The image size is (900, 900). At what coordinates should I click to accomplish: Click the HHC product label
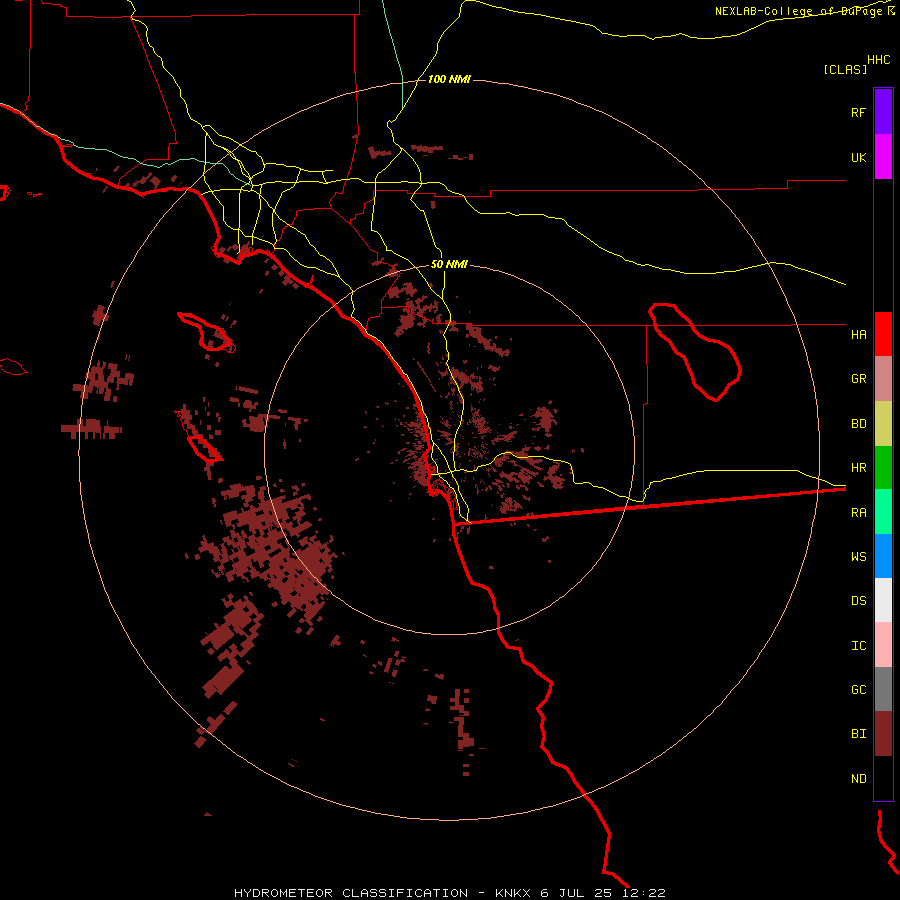pyautogui.click(x=879, y=60)
